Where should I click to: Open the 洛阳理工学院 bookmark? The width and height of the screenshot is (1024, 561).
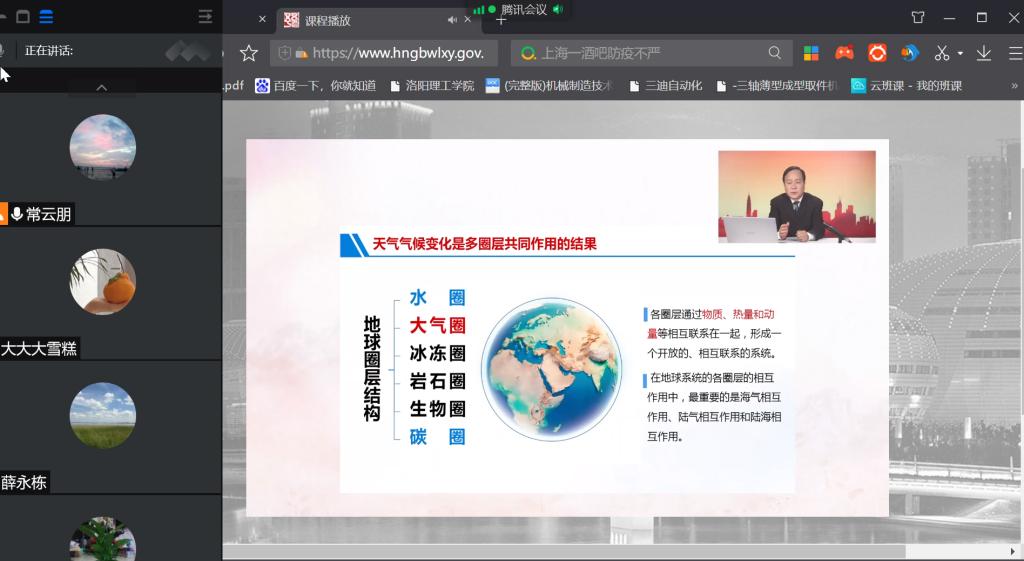pyautogui.click(x=432, y=86)
